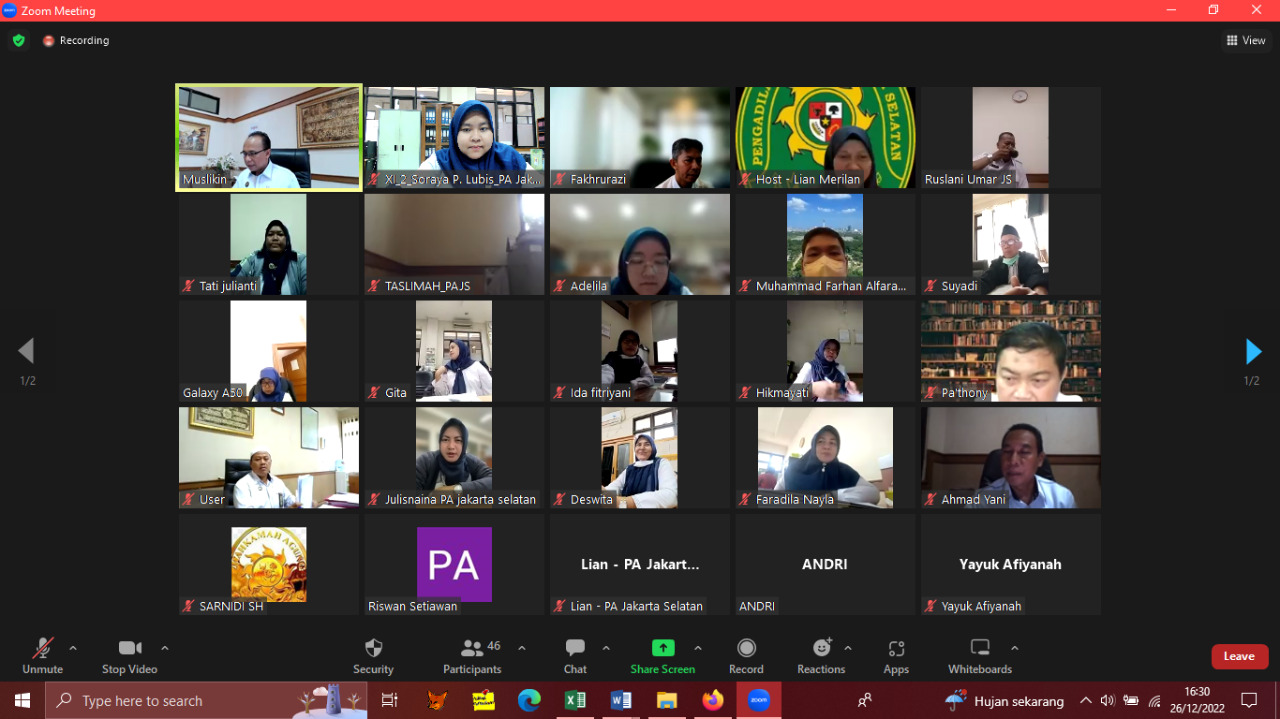
Task: Open the Security shield options
Action: pos(373,655)
